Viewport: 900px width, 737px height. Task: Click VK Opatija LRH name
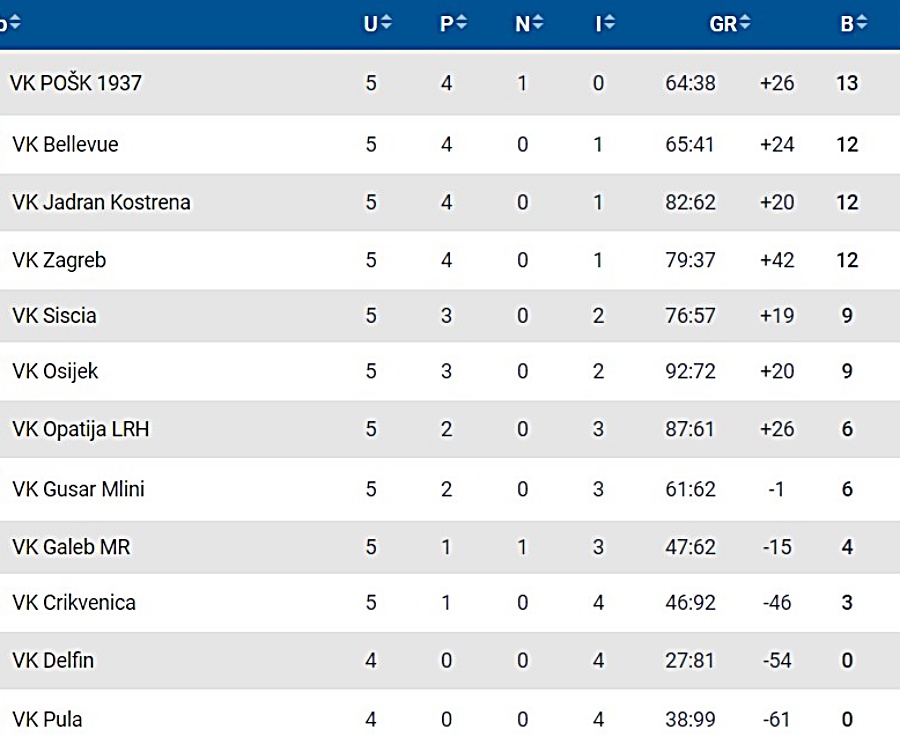[81, 429]
